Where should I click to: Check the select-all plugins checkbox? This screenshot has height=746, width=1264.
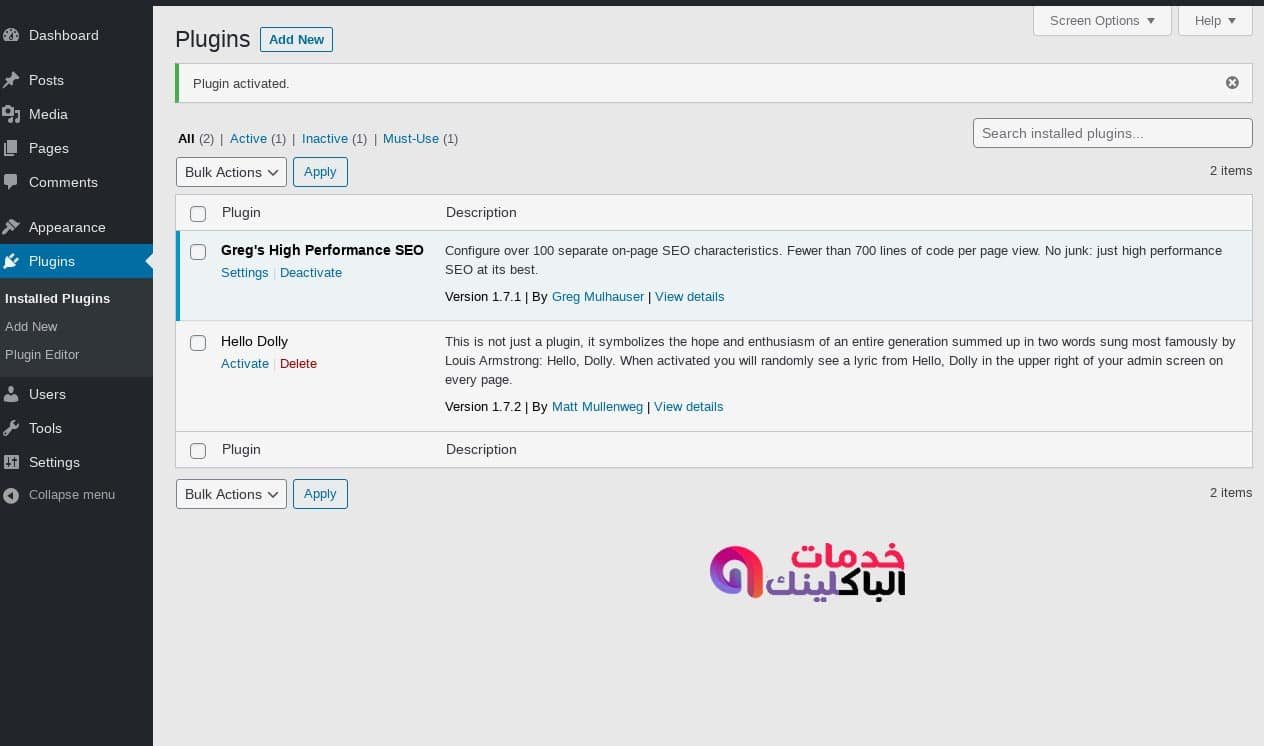pos(197,213)
